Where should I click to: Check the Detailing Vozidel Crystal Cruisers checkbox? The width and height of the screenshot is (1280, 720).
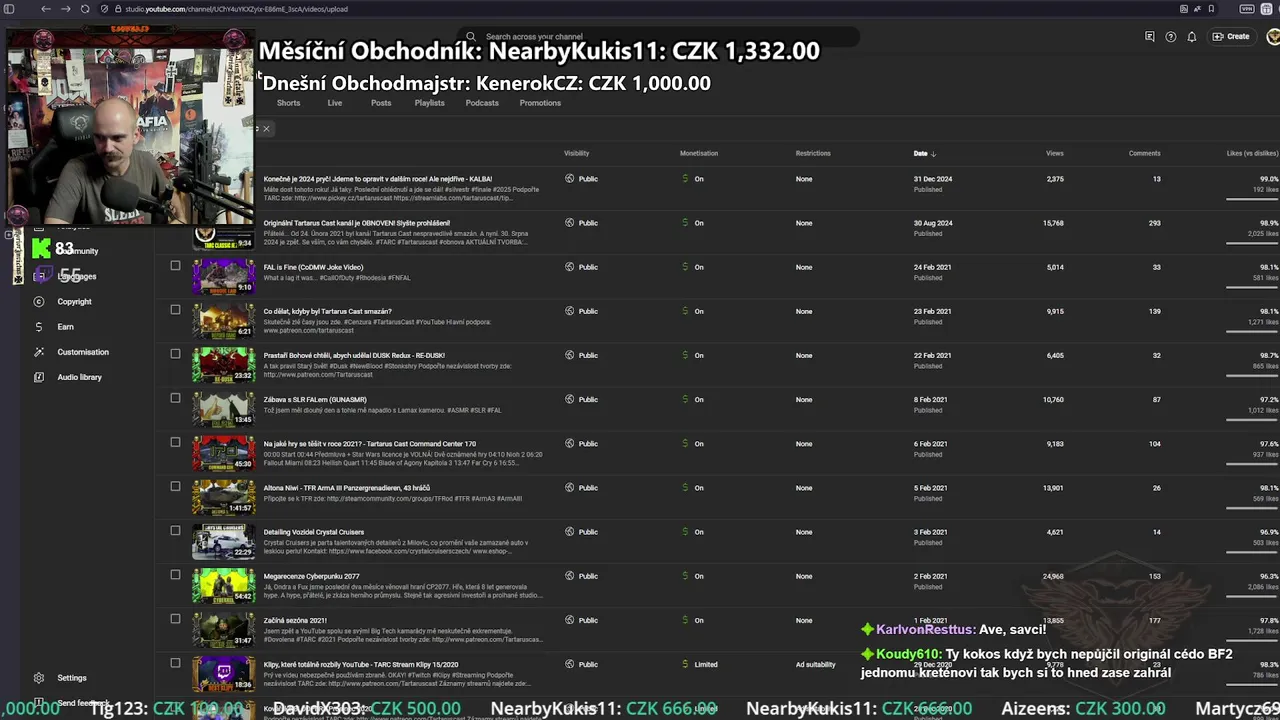(x=175, y=530)
